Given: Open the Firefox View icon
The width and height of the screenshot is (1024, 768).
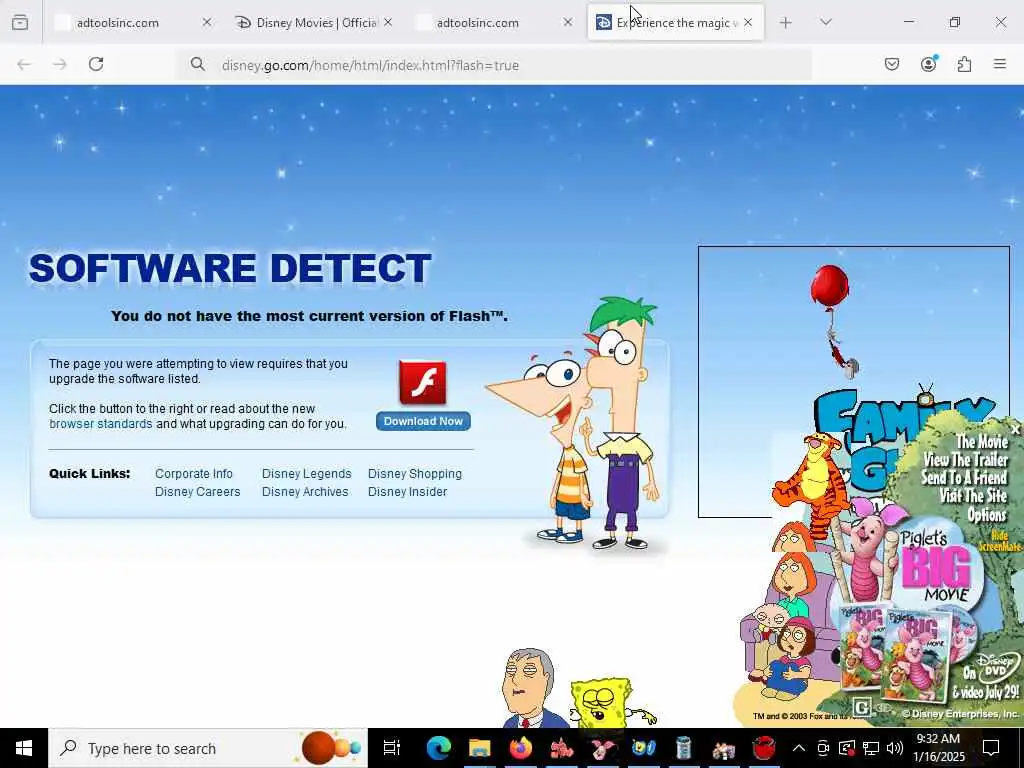Looking at the screenshot, I should [20, 23].
